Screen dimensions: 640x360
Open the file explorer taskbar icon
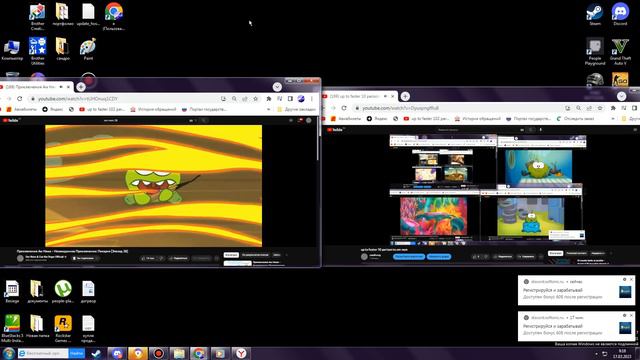pyautogui.click(x=179, y=353)
